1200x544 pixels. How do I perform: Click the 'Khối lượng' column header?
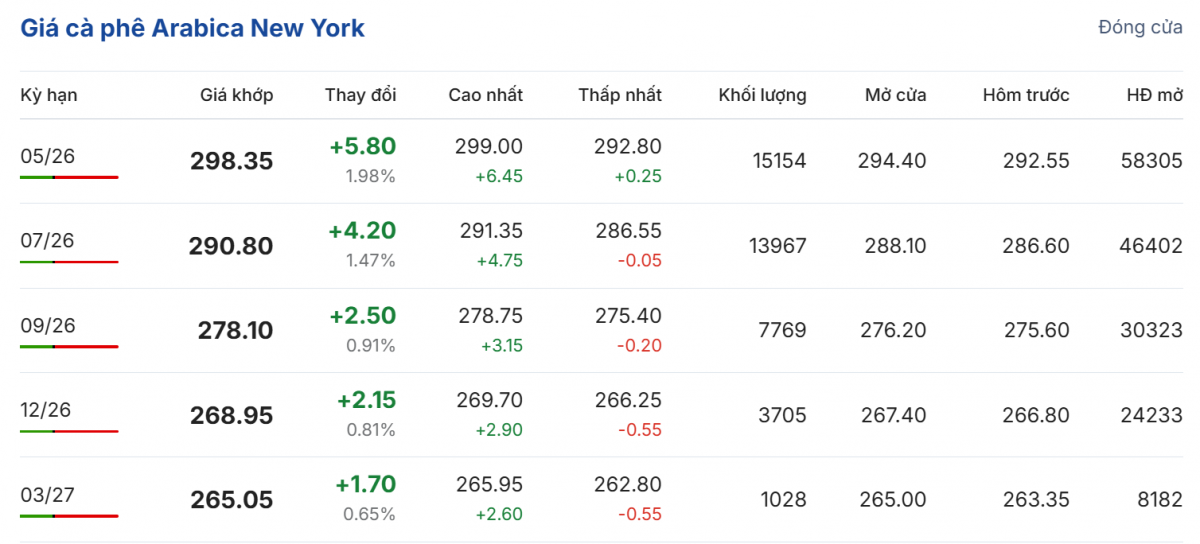pyautogui.click(x=762, y=95)
